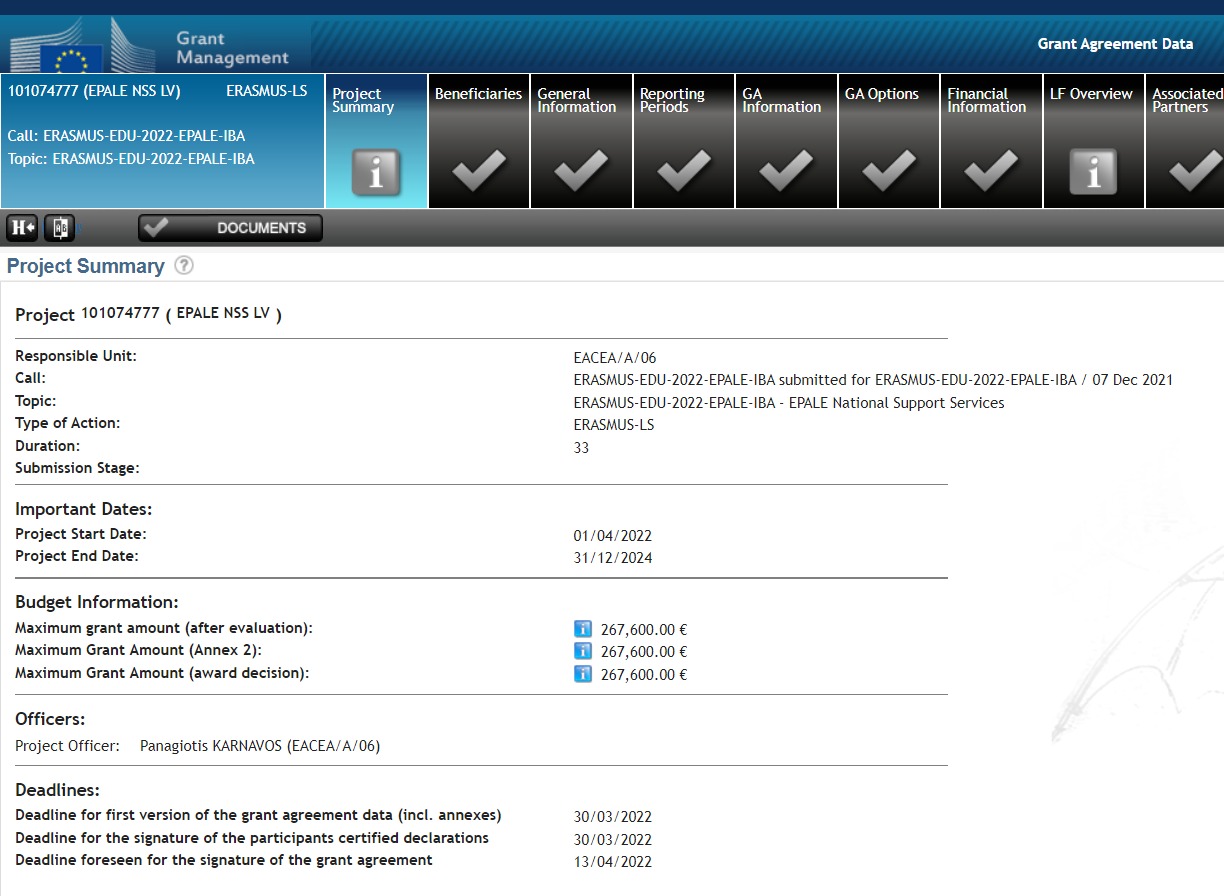Select the Reporting Periods tab
The image size is (1224, 896).
click(x=684, y=141)
